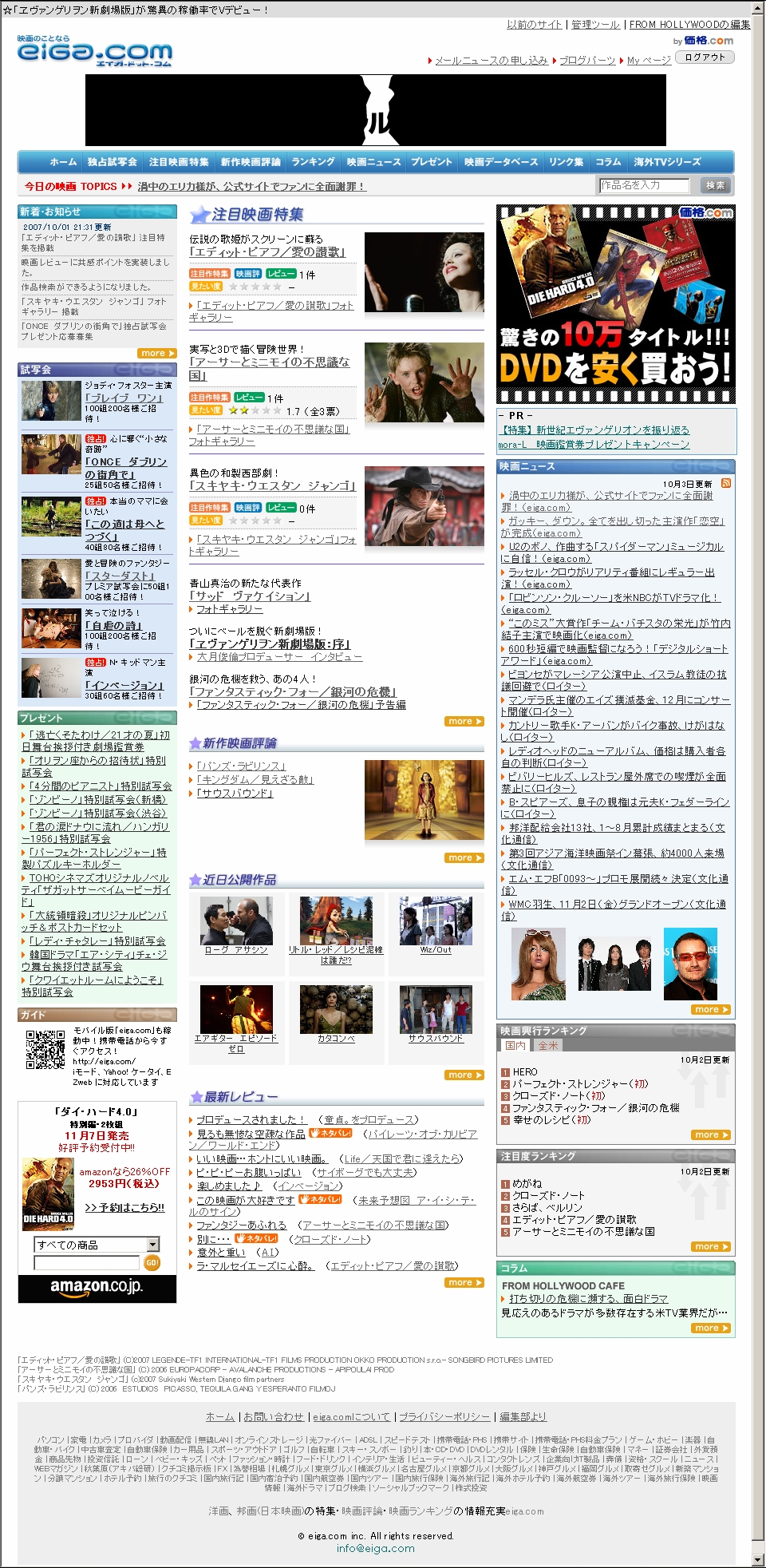The image size is (766, 1568).
Task: Click the more button under 映画ニュース photos
Action: click(x=711, y=1009)
